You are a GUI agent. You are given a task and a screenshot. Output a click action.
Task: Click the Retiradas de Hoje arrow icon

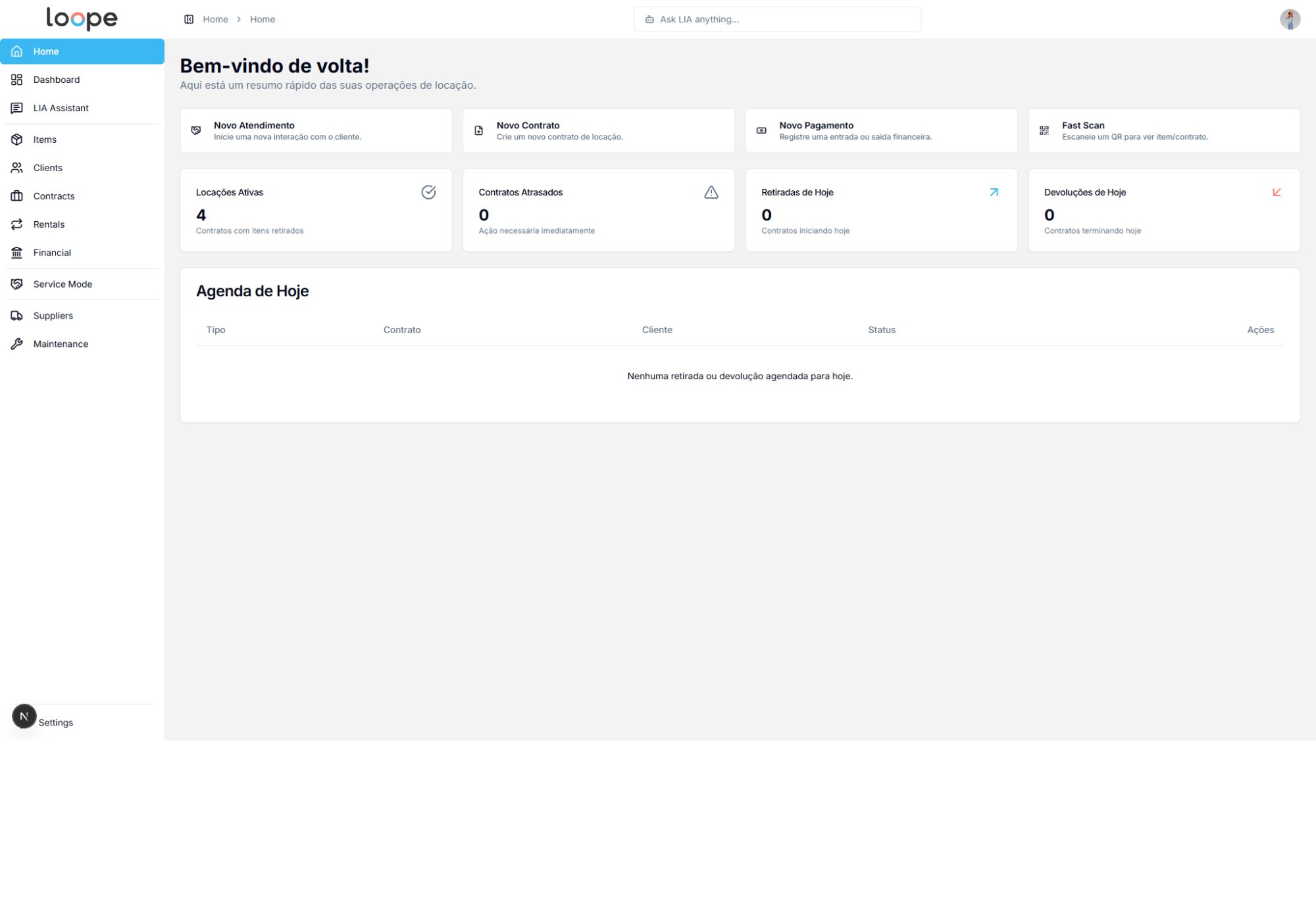[994, 192]
